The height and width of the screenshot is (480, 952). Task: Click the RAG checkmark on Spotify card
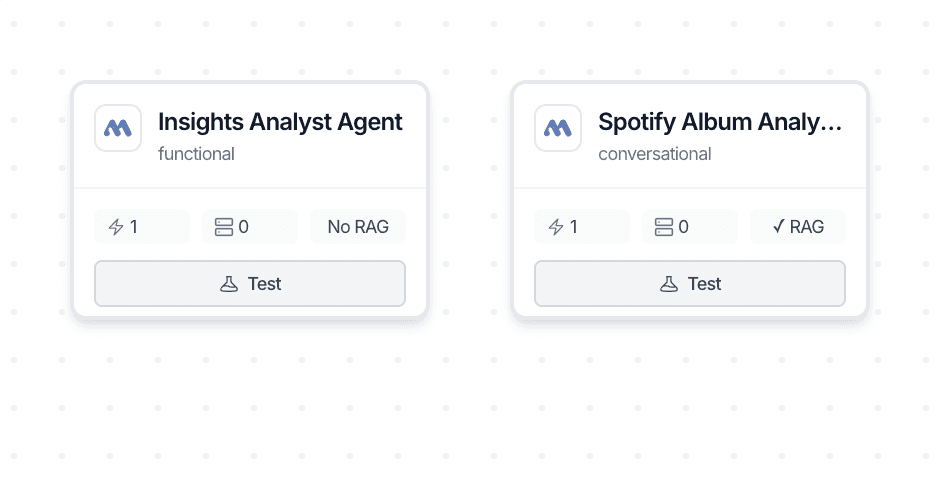click(778, 227)
